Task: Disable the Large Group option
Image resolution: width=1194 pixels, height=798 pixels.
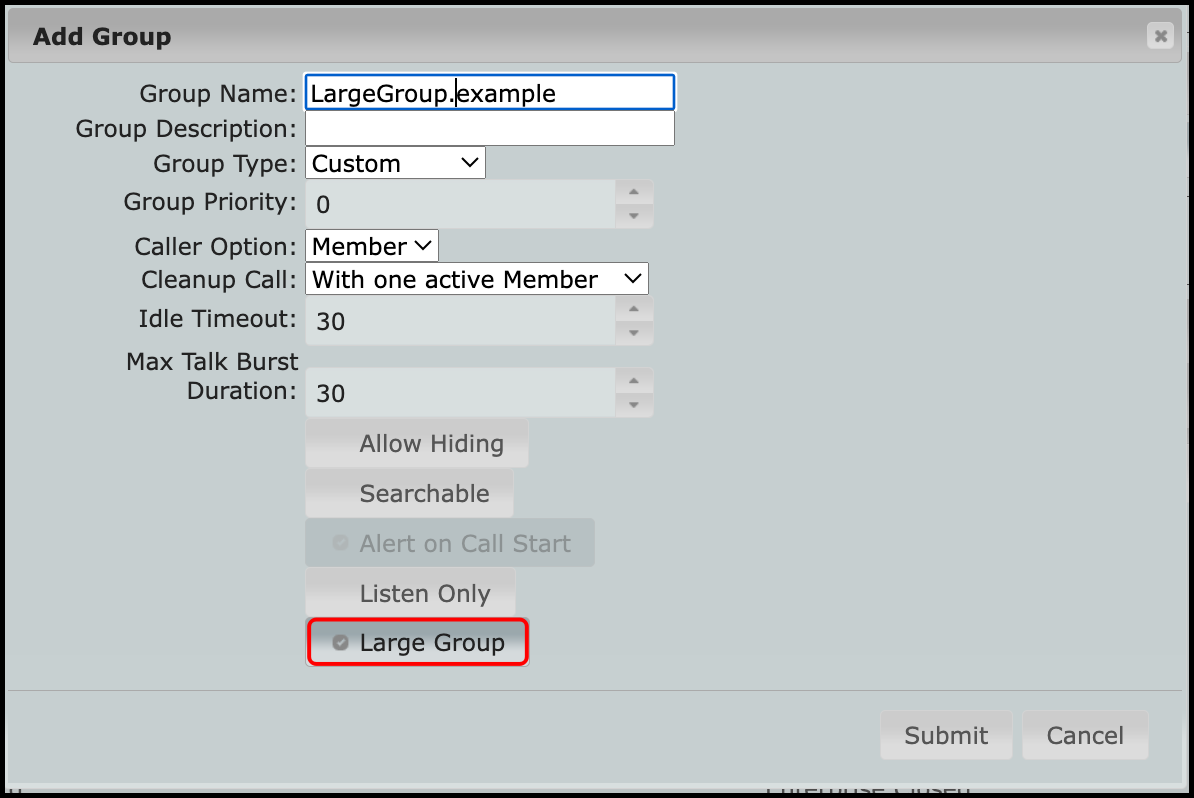Action: 417,643
